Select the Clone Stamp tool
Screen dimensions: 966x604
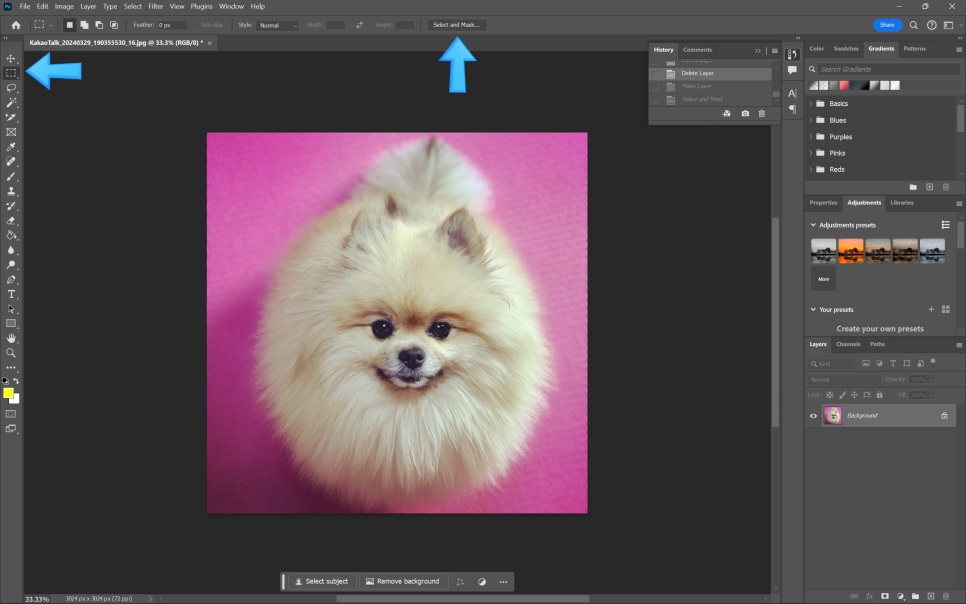(11, 191)
